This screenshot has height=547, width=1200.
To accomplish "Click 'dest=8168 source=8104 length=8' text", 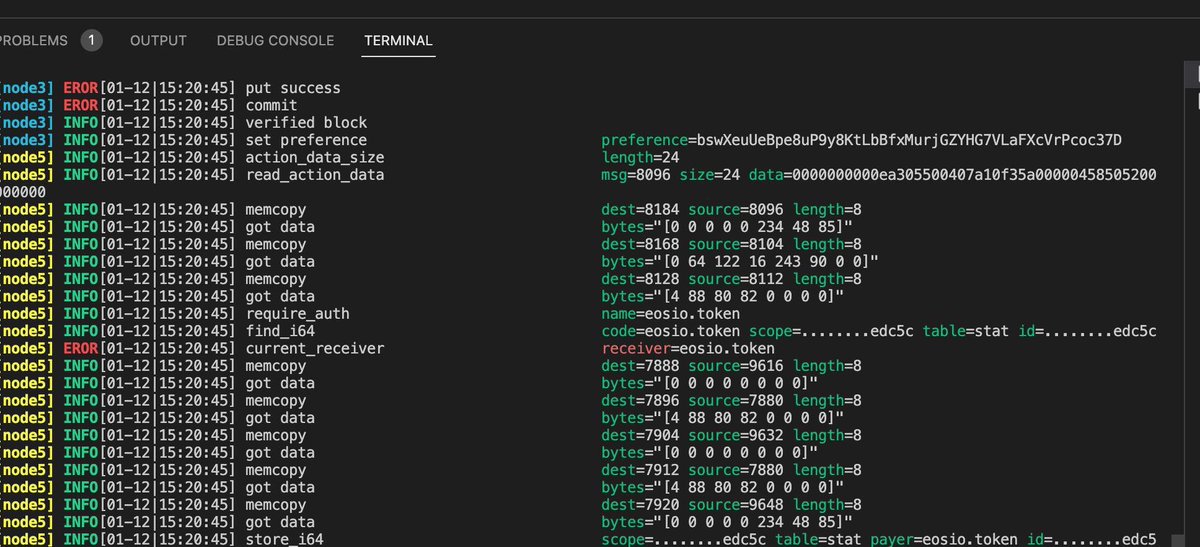I will coord(732,244).
